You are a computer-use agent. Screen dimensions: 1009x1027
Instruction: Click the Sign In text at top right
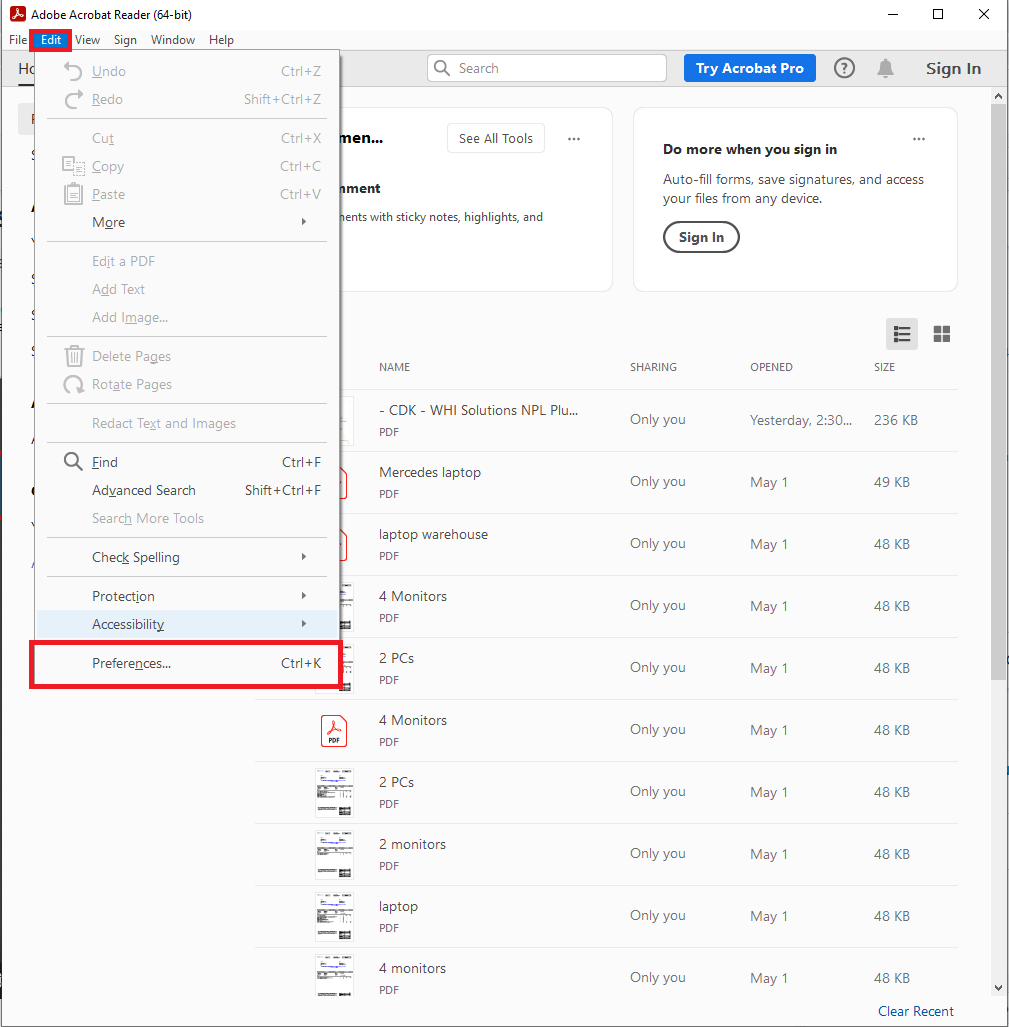(953, 69)
